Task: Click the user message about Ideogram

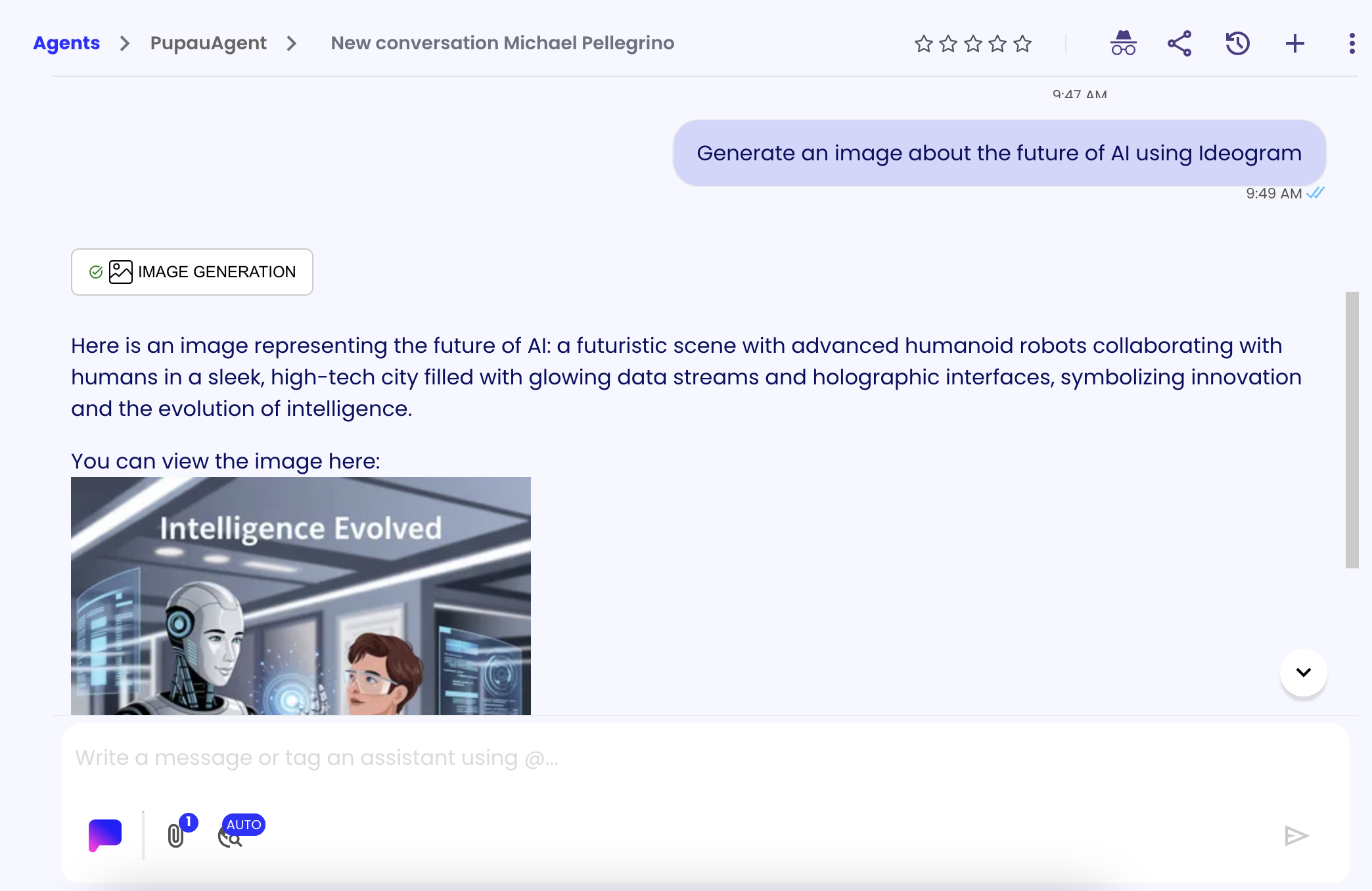Action: (999, 153)
